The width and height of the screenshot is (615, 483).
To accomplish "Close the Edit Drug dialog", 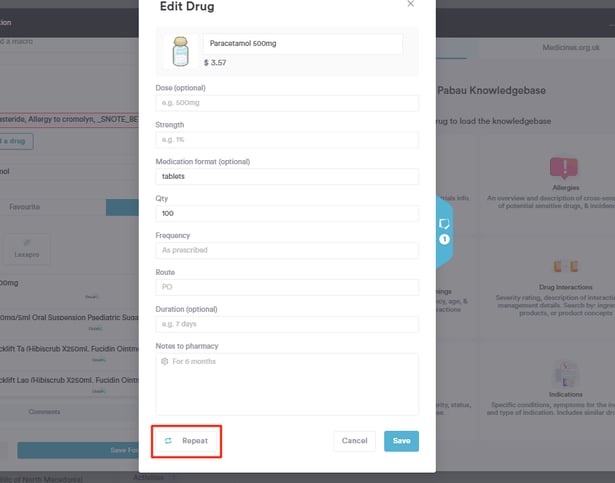I will pos(410,4).
